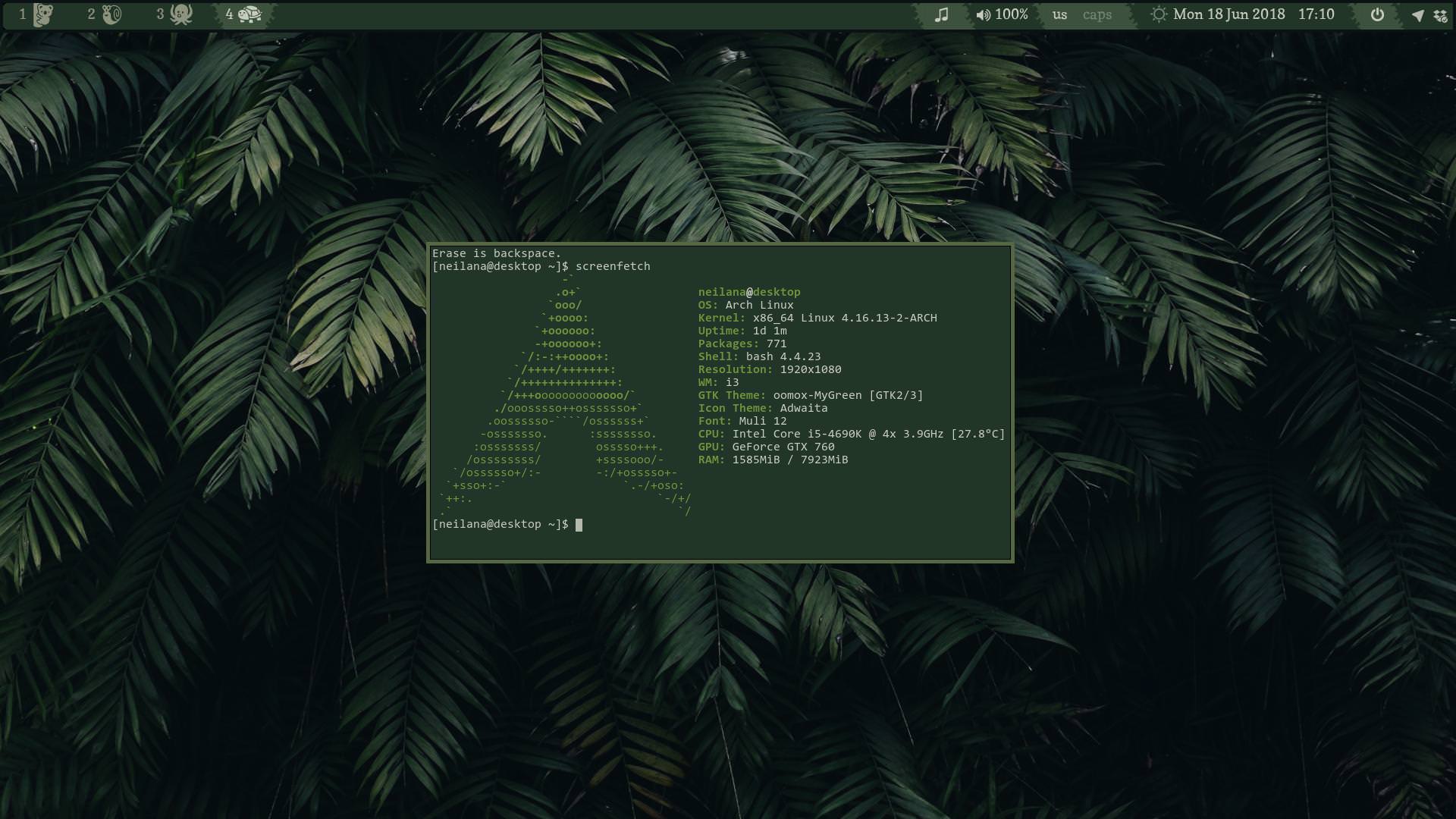Switch to workspace 2 snail icon
The image size is (1456, 819).
(x=111, y=14)
